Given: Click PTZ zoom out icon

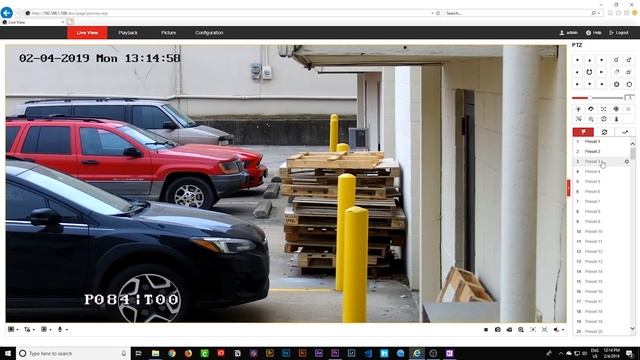Looking at the screenshot, I should coord(629,60).
